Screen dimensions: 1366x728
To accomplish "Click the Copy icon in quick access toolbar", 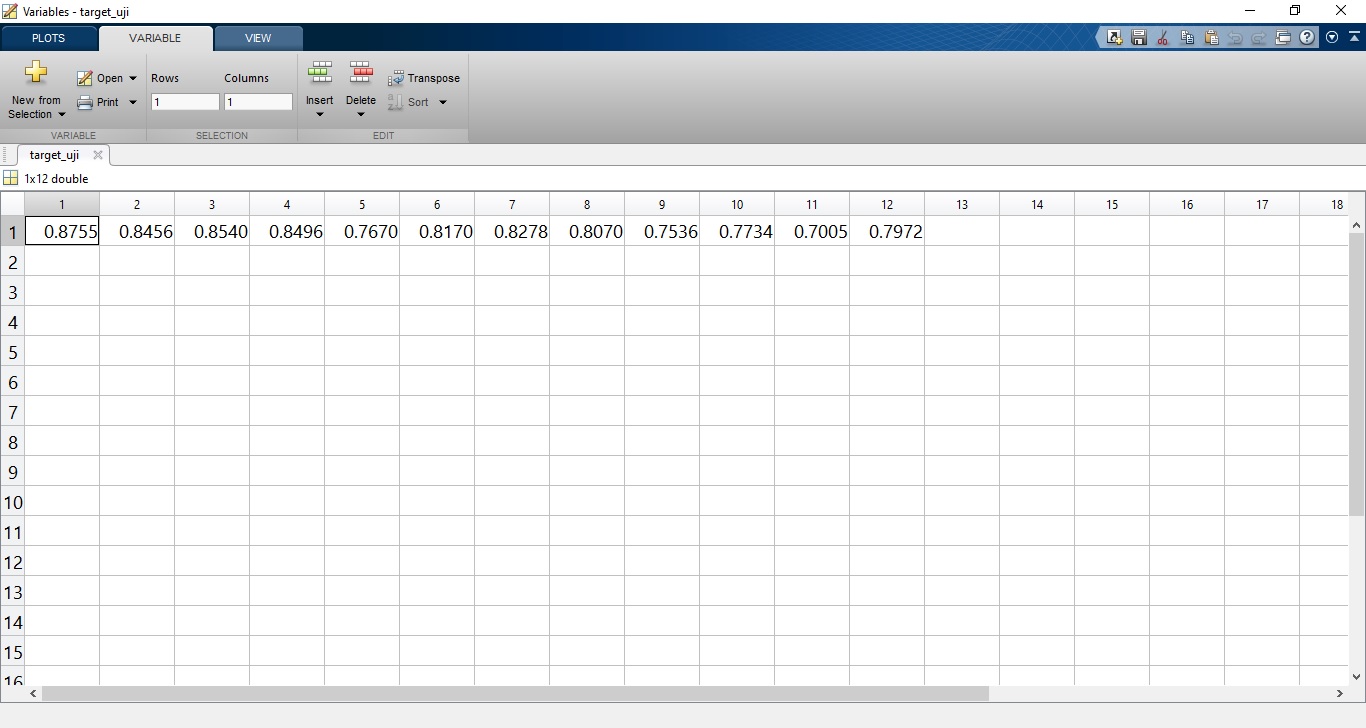I will (x=1187, y=38).
